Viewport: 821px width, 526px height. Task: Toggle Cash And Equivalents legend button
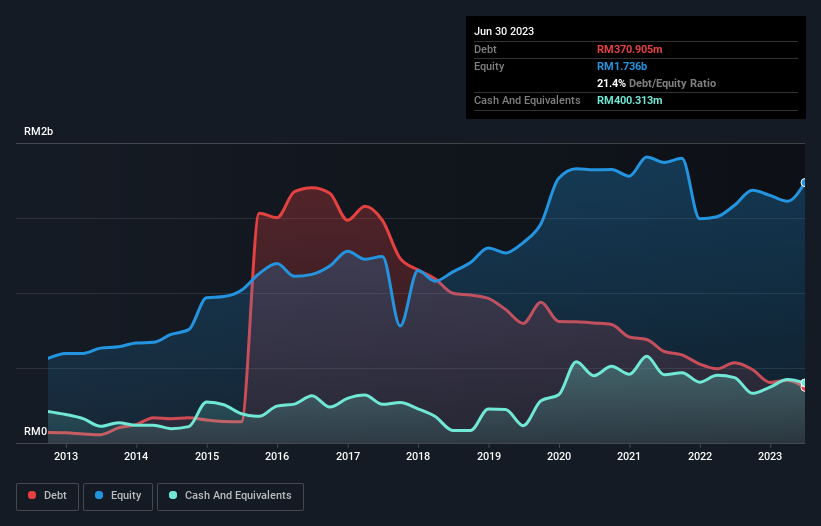click(230, 496)
